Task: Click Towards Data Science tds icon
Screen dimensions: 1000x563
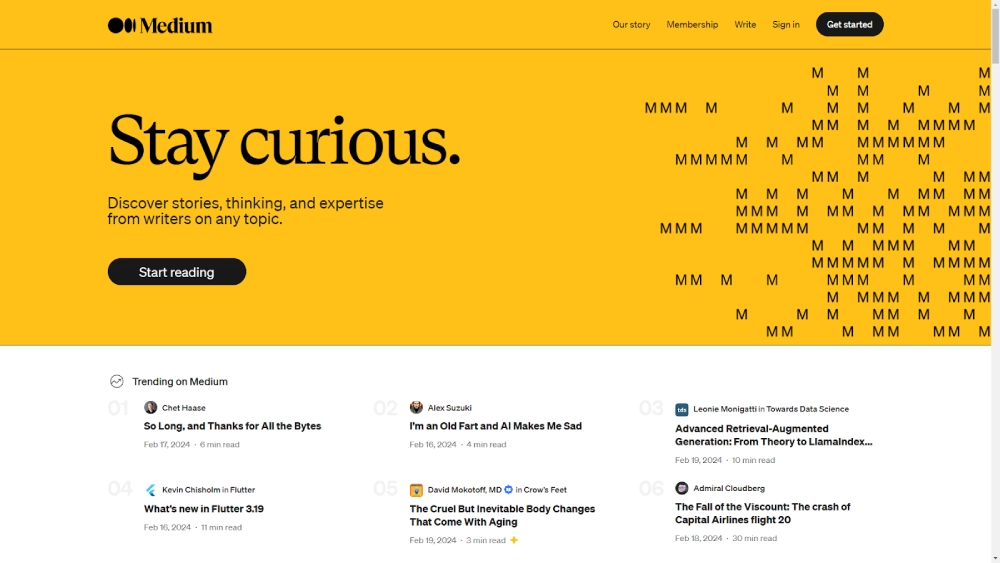Action: [682, 409]
